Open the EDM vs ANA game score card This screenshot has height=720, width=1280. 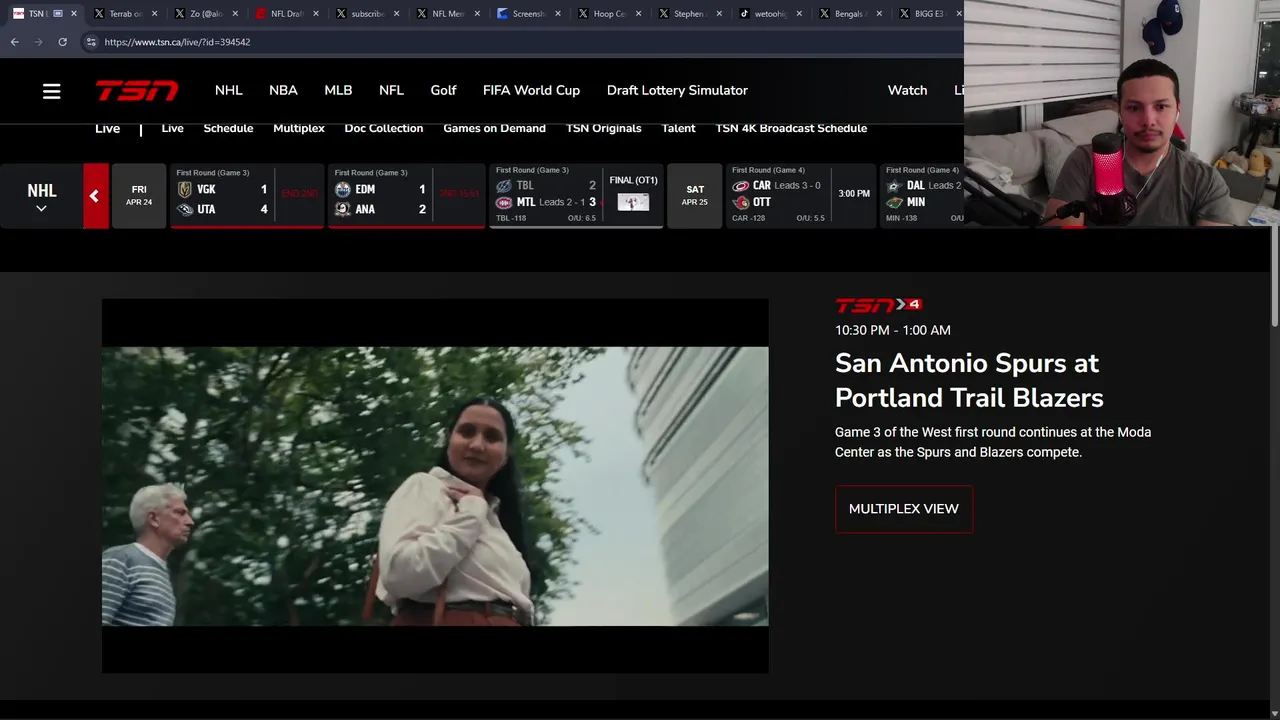coord(406,196)
